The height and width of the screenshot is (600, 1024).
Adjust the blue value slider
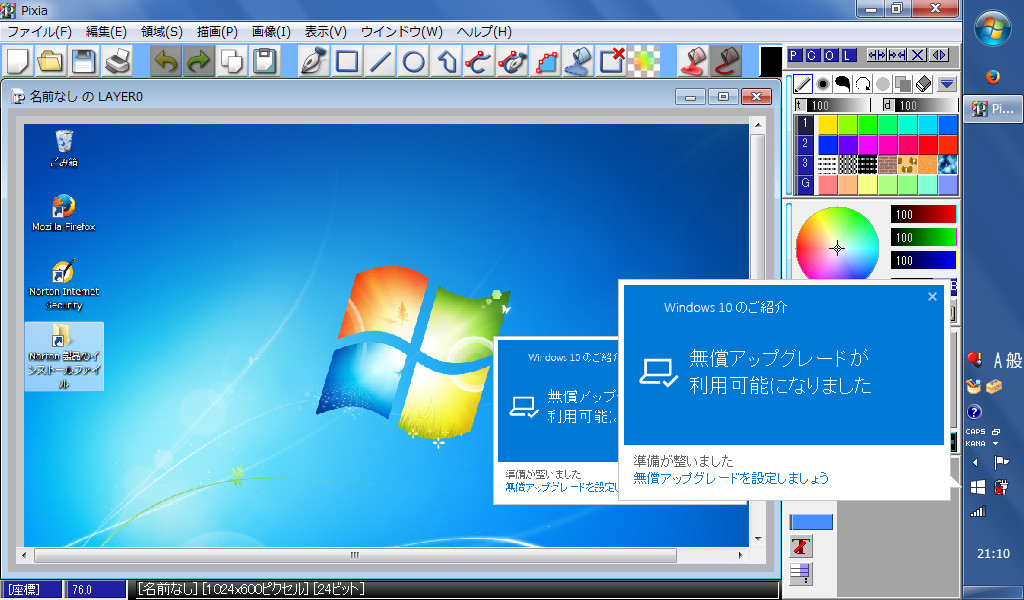coord(923,261)
